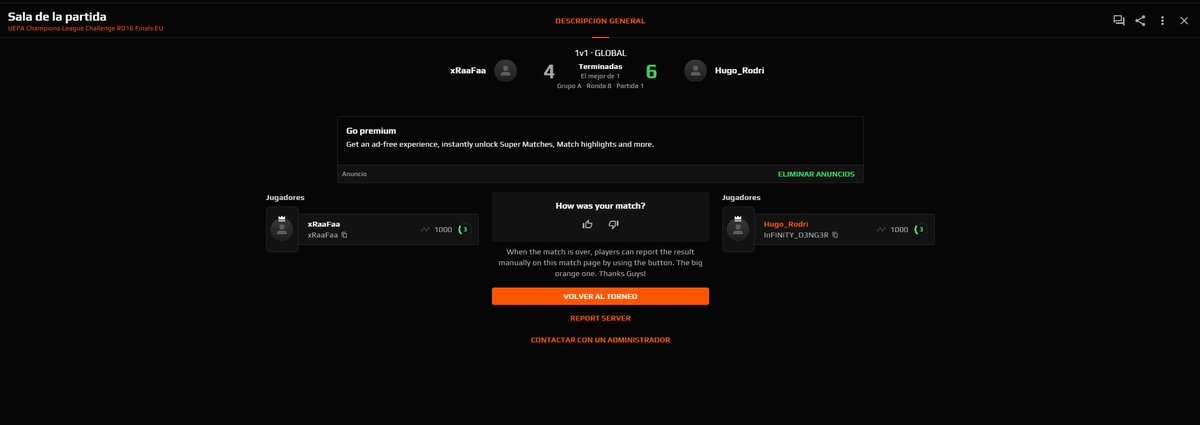Click the Anuncio label in the ad

[x=354, y=174]
